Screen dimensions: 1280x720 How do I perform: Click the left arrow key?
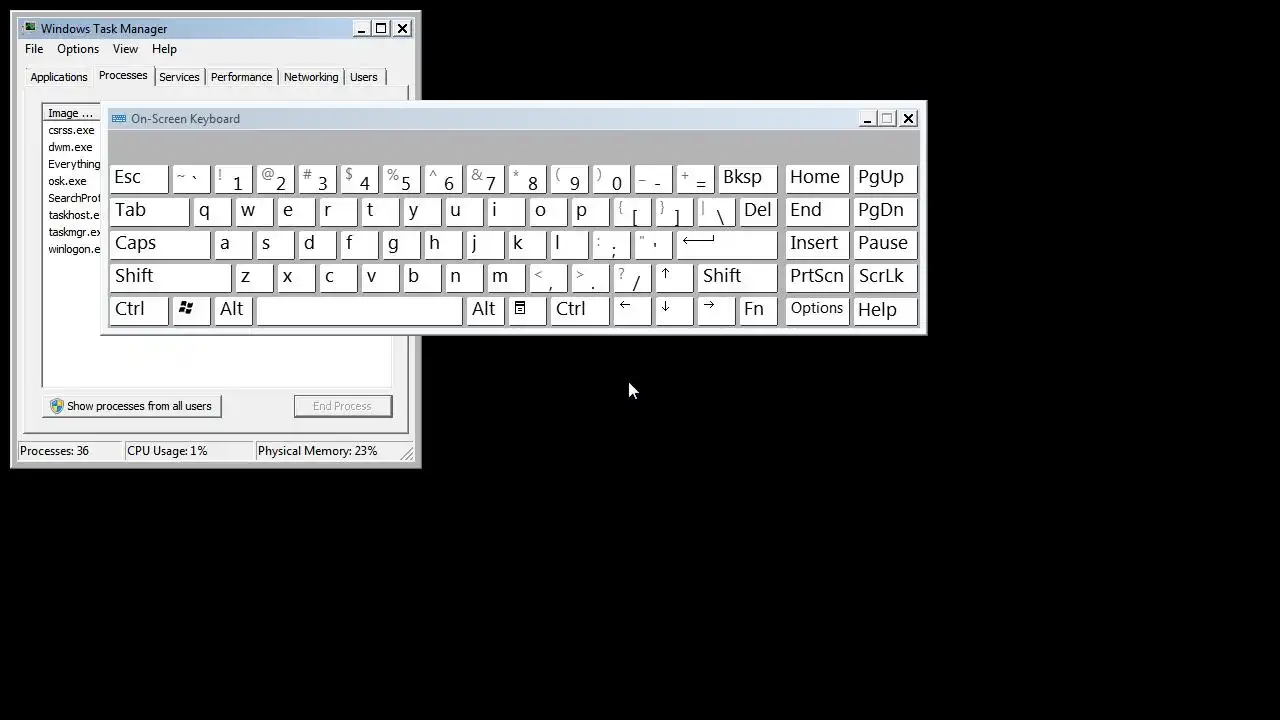tap(632, 310)
